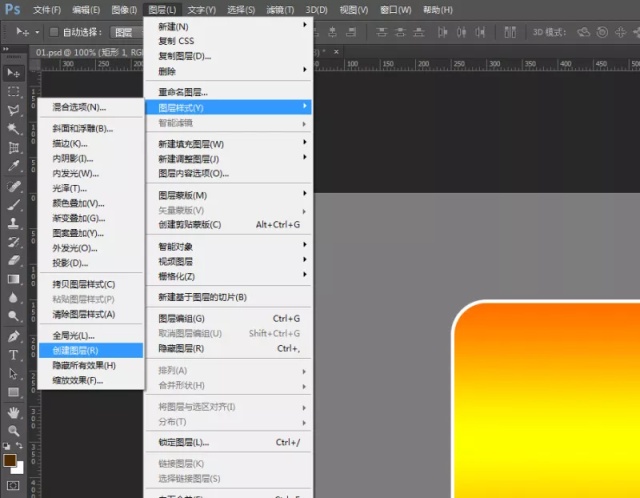Select the Pen tool
The height and width of the screenshot is (498, 640).
(13, 336)
